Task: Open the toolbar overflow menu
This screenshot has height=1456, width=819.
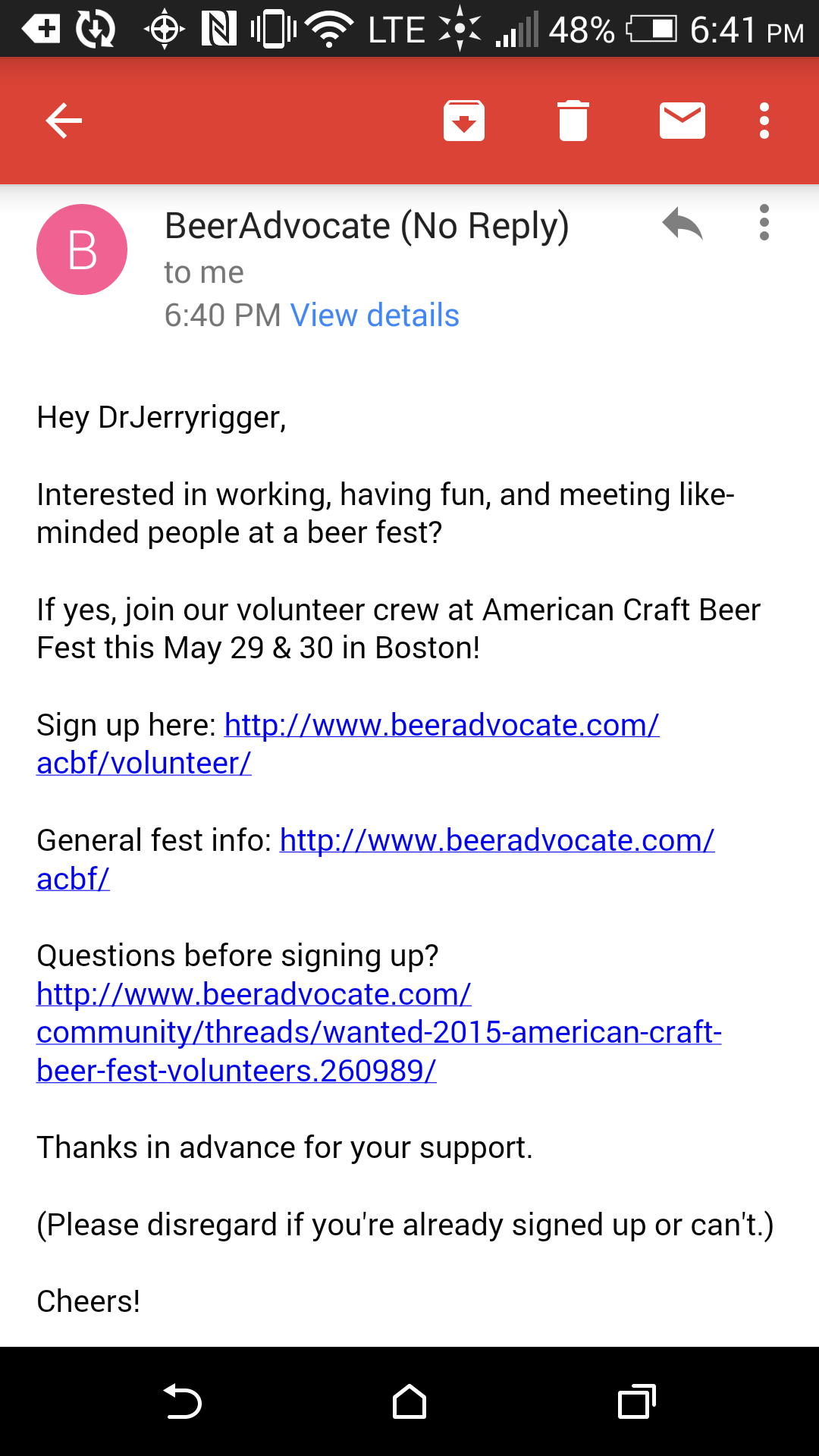Action: 764,121
